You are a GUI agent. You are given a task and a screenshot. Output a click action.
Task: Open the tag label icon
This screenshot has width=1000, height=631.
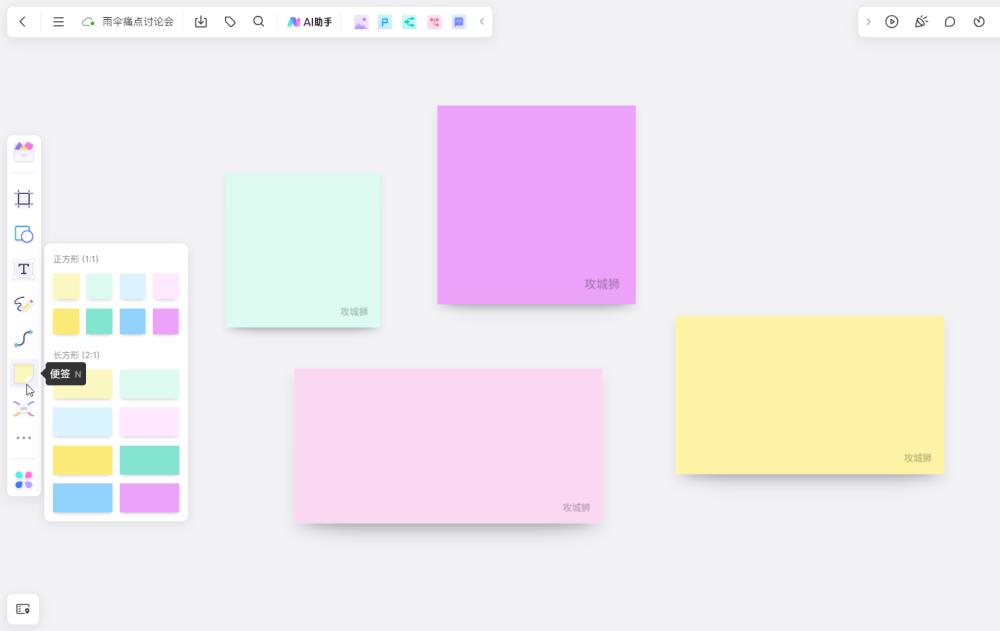230,22
